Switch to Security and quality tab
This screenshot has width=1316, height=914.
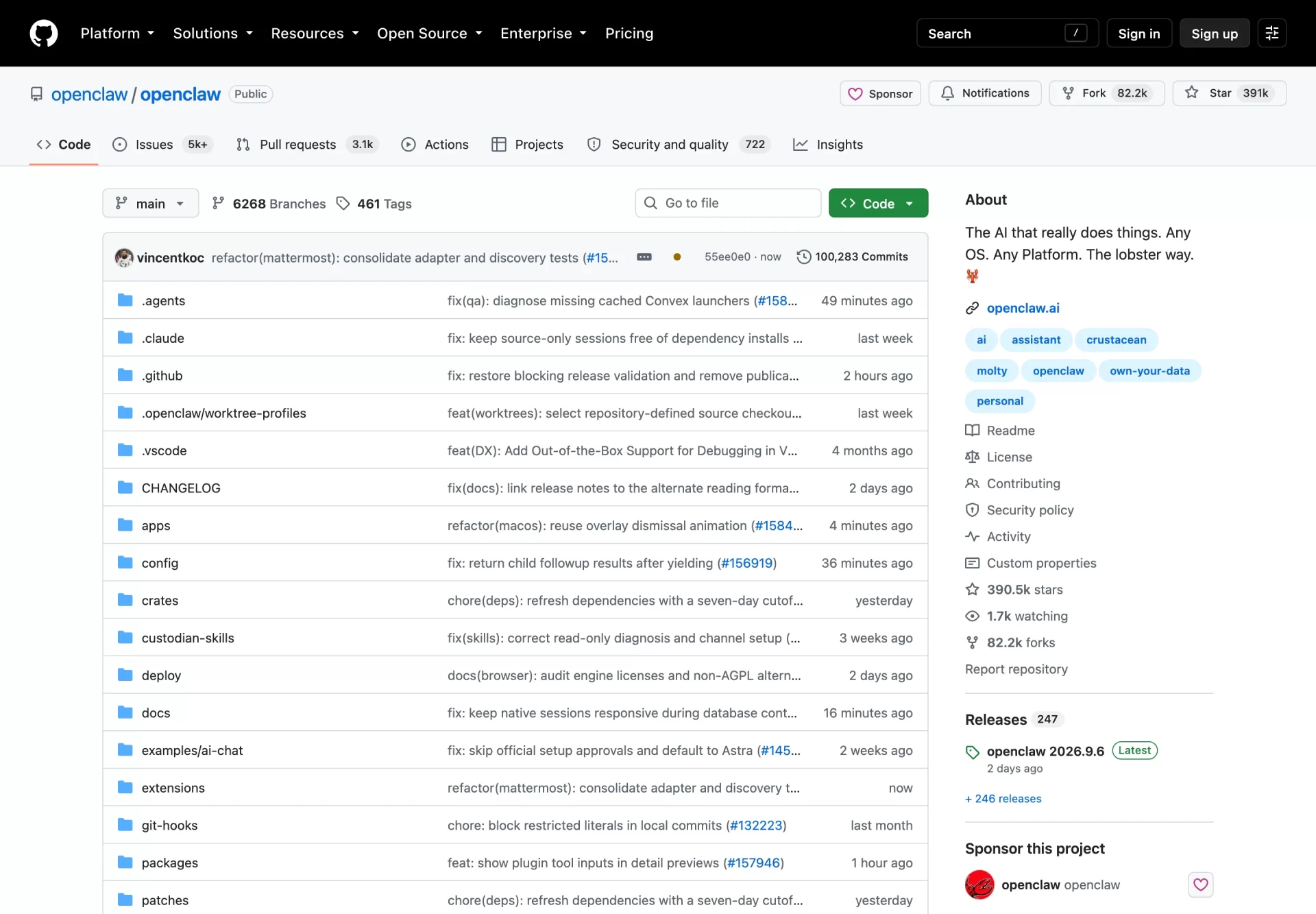[679, 145]
